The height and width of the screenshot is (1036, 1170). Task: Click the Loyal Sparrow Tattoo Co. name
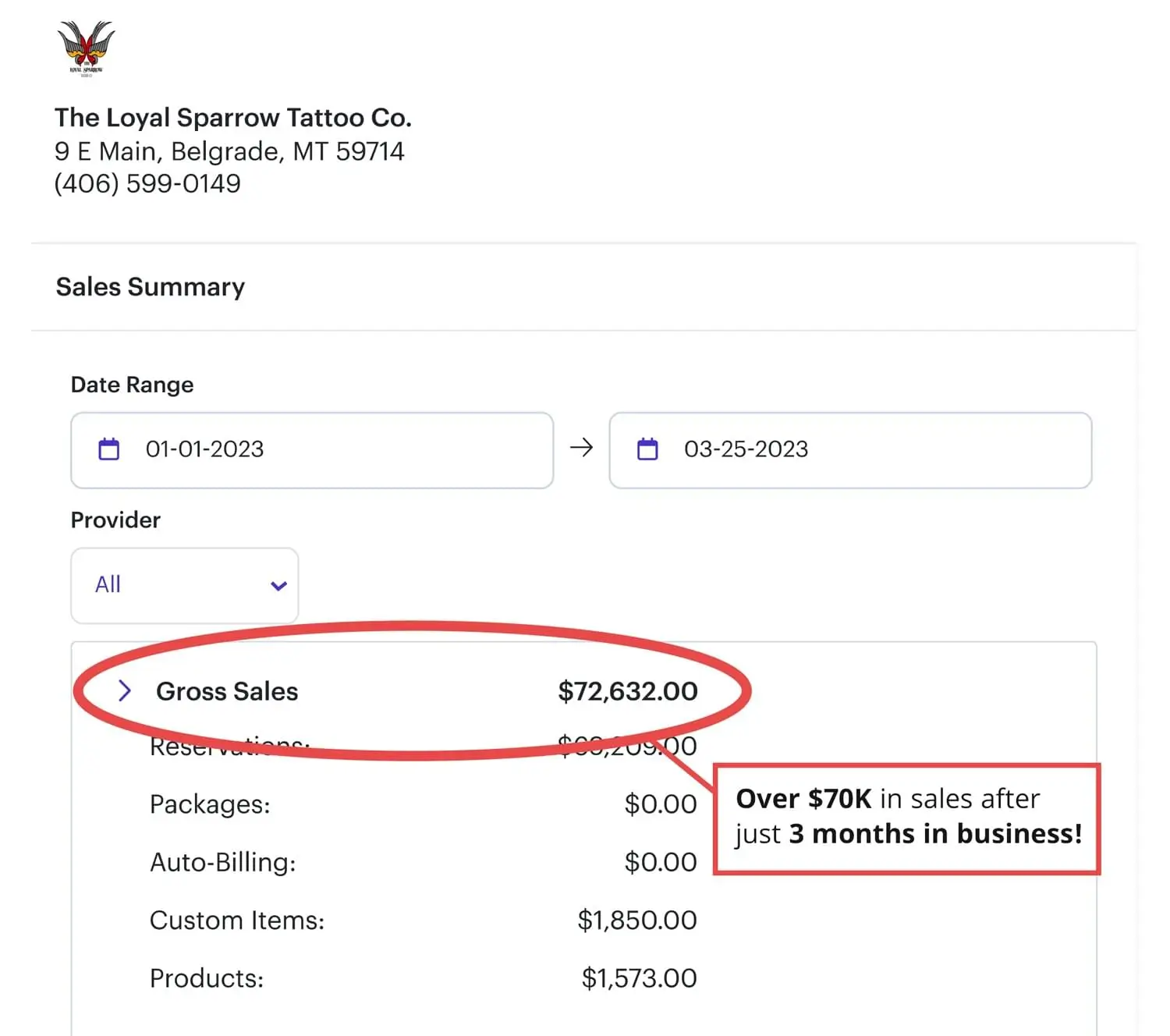pyautogui.click(x=233, y=118)
